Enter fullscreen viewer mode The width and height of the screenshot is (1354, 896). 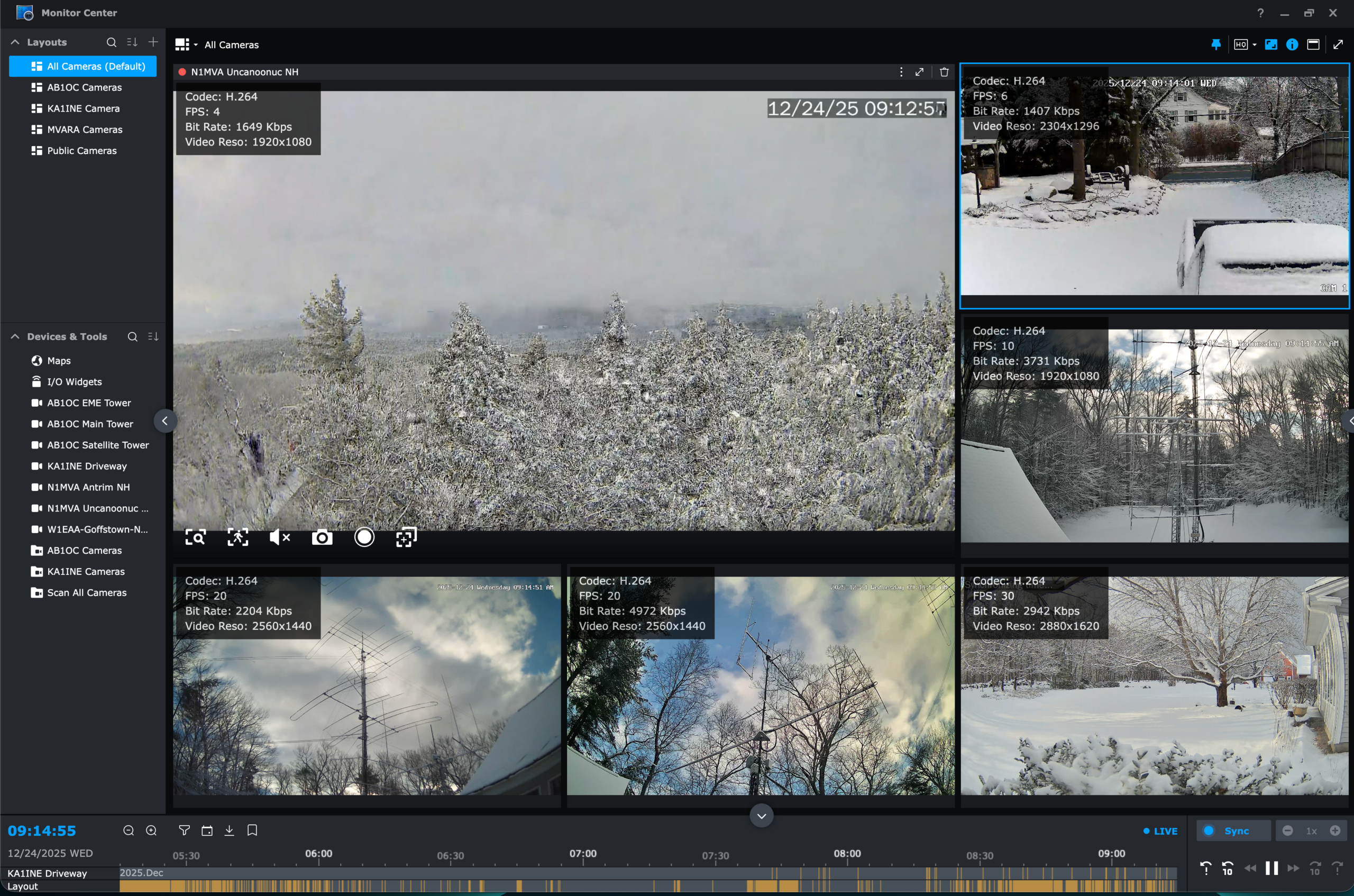(x=1338, y=44)
